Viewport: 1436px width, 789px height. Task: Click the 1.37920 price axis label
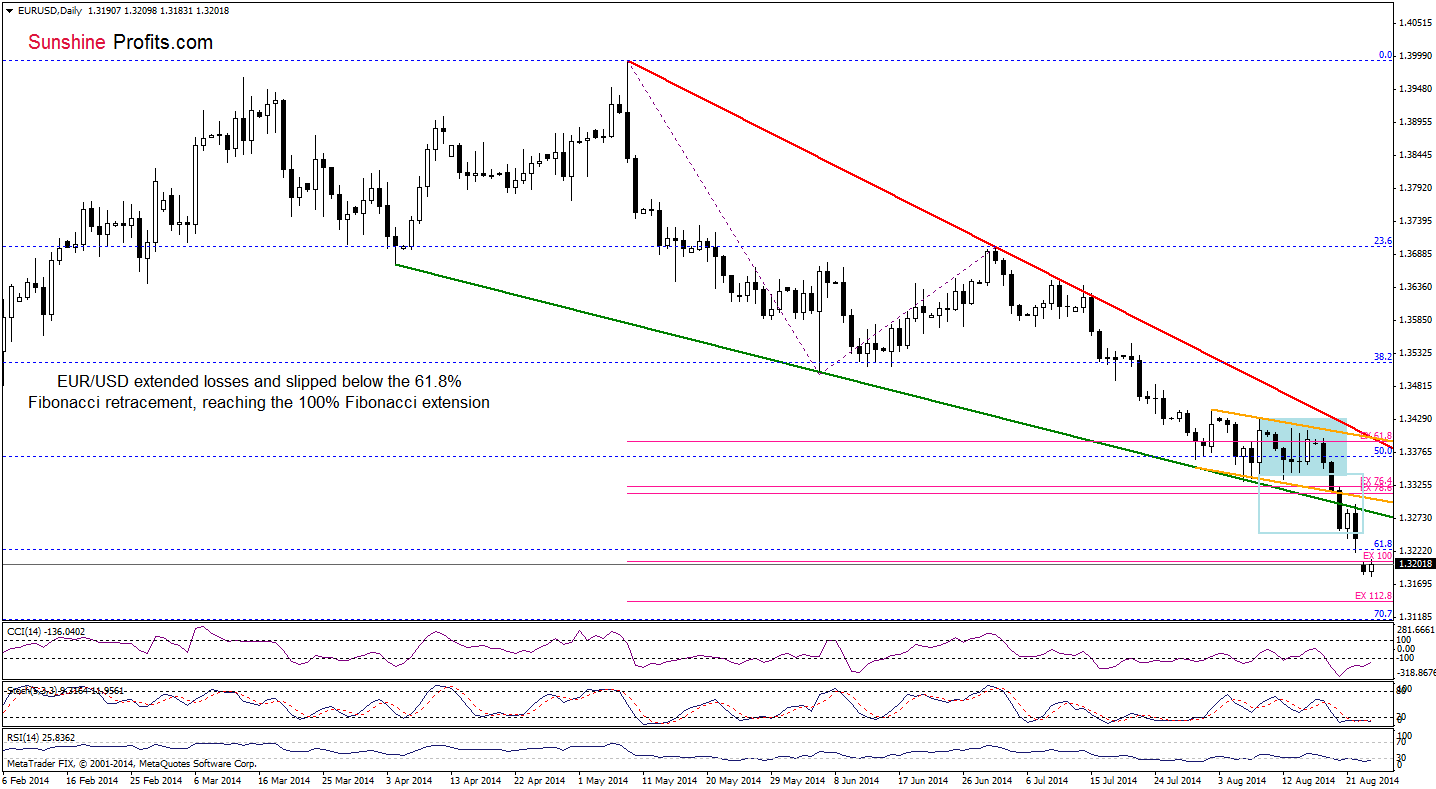1415,188
